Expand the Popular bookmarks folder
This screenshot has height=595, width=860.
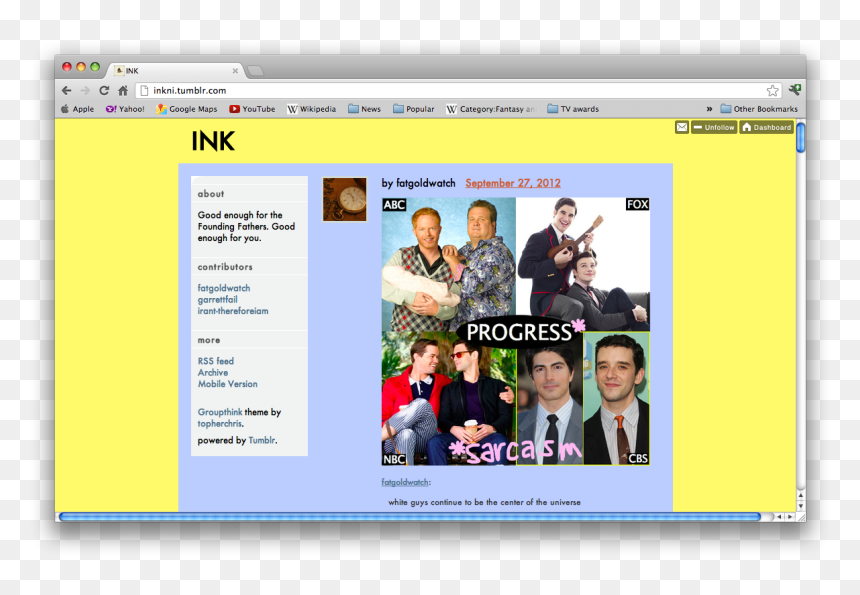414,109
